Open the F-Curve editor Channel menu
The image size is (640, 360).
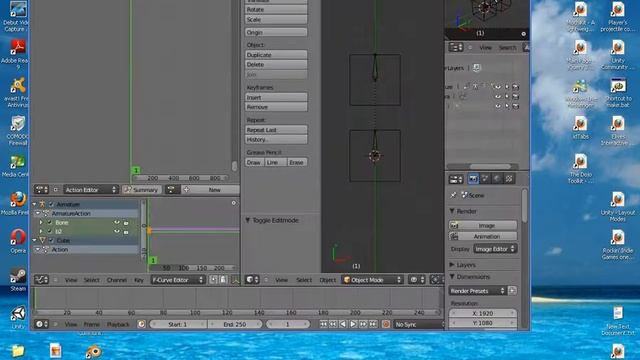click(x=116, y=280)
